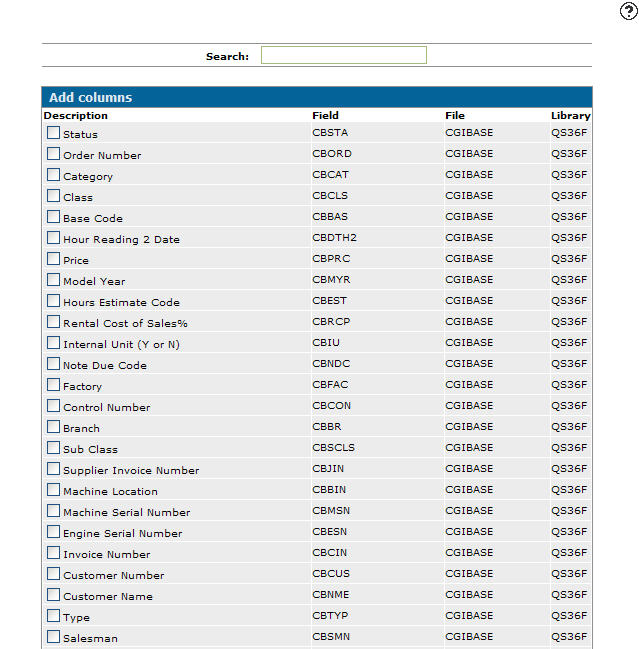Tick the Customer Name checkbox

click(53, 594)
